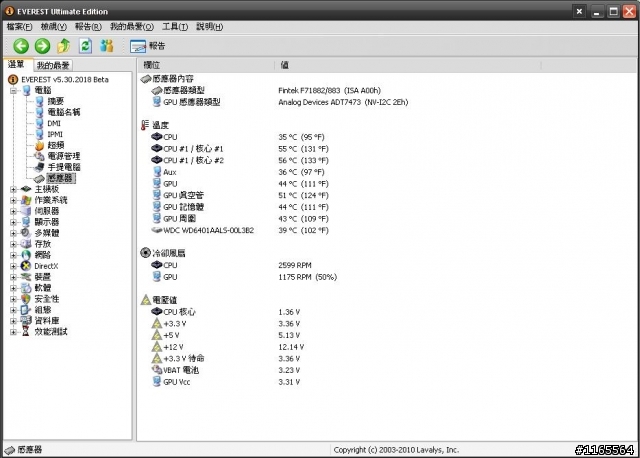The height and width of the screenshot is (458, 640).
Task: Expand the 主機板 tree node
Action: pos(13,189)
